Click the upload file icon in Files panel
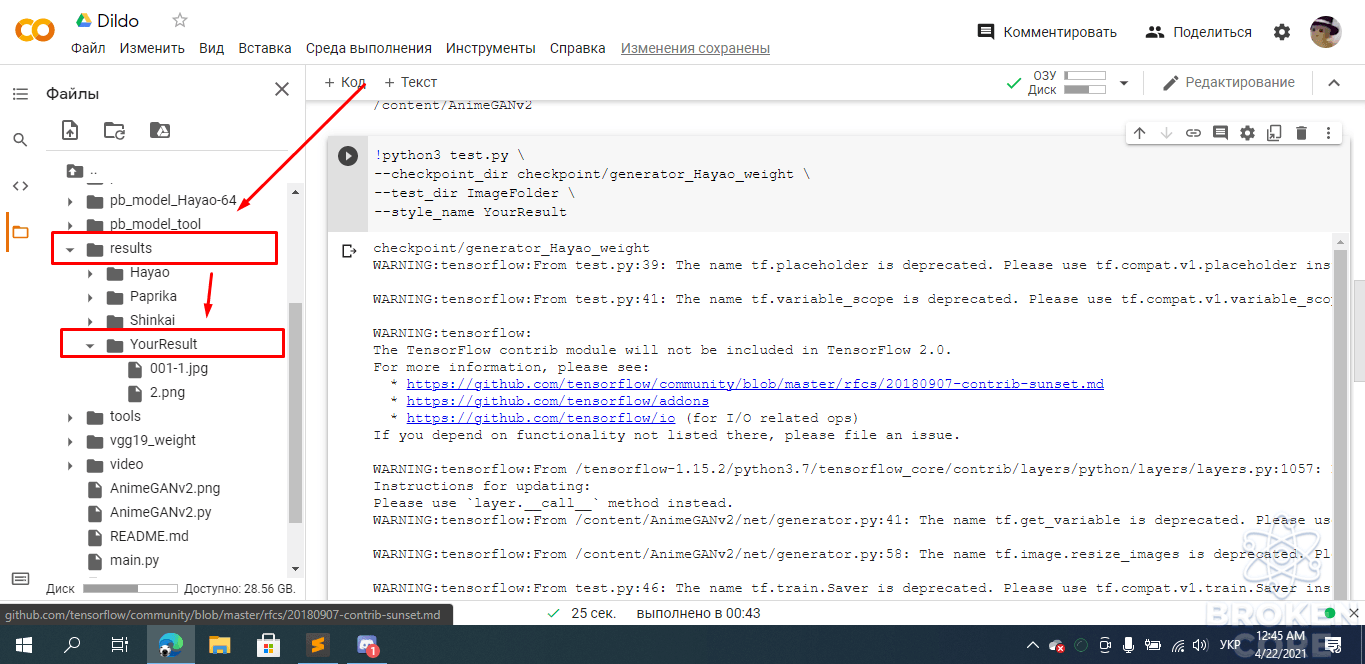This screenshot has width=1365, height=664. 70,130
